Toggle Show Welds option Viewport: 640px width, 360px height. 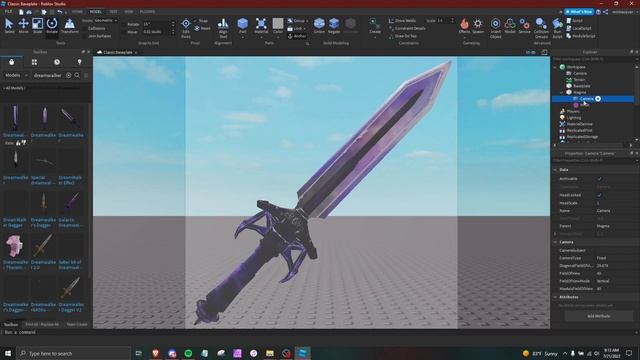402,20
